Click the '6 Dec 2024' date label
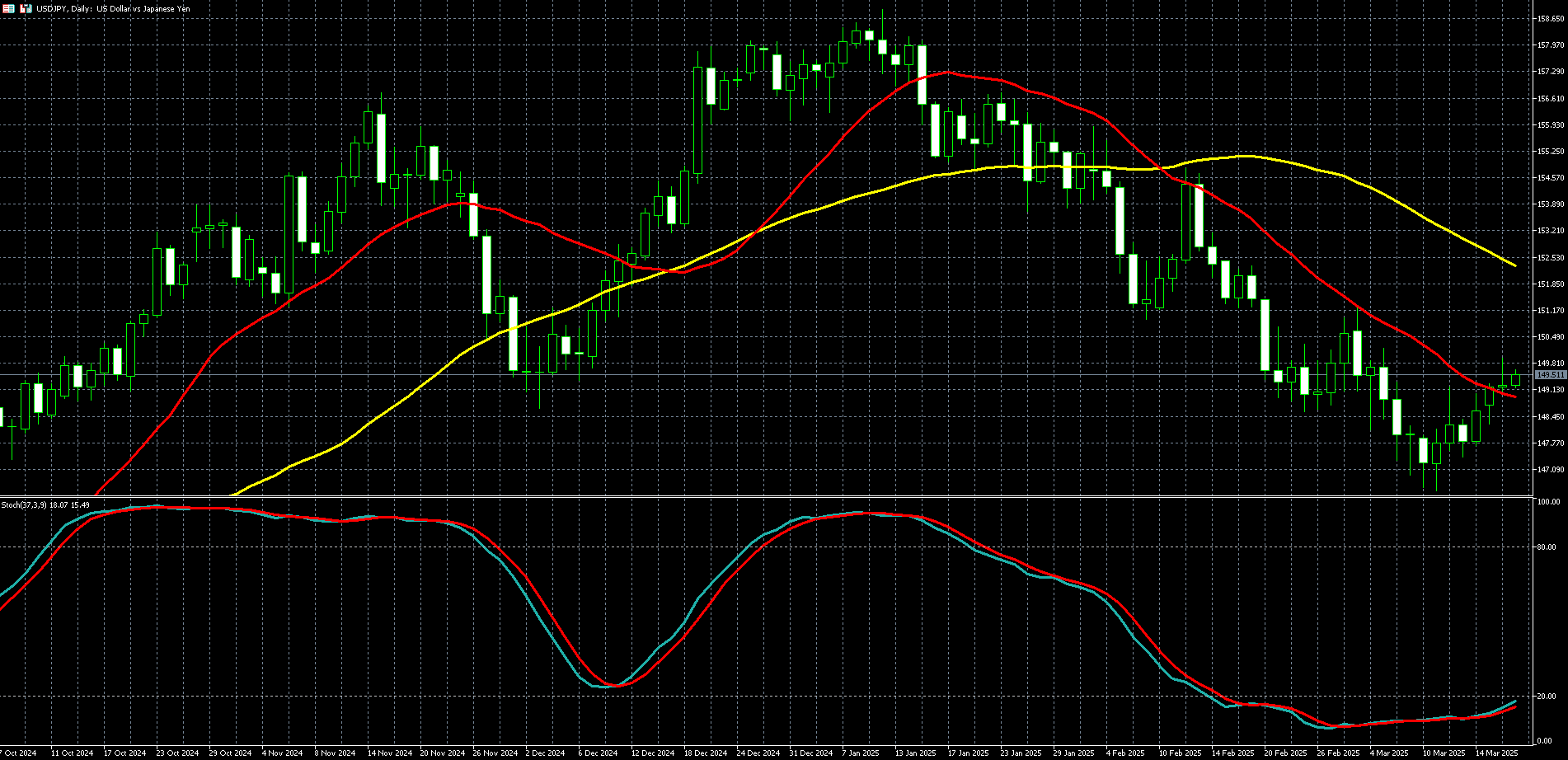The height and width of the screenshot is (760, 1568). pyautogui.click(x=598, y=753)
